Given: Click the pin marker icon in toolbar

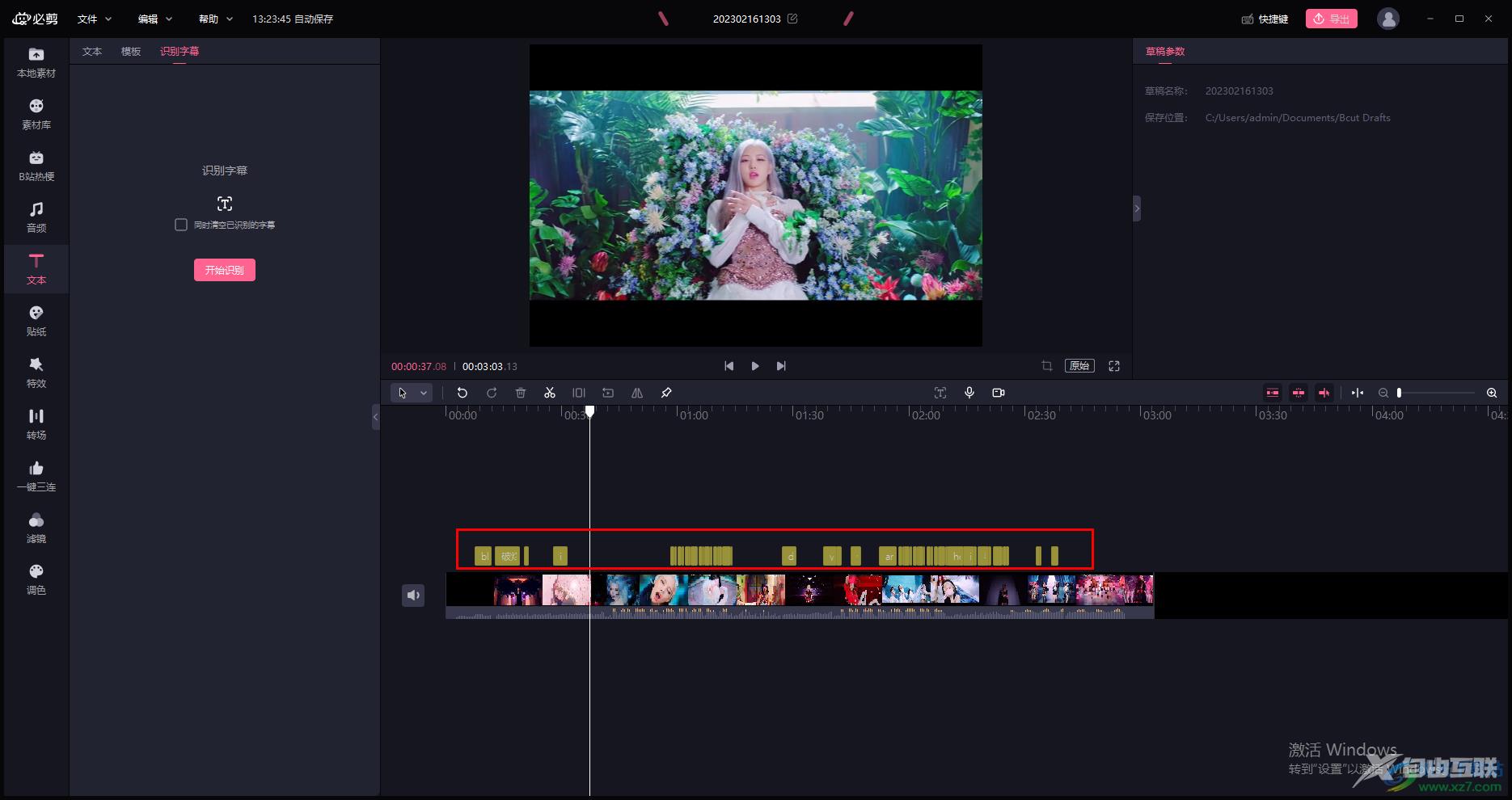Looking at the screenshot, I should click(x=666, y=393).
